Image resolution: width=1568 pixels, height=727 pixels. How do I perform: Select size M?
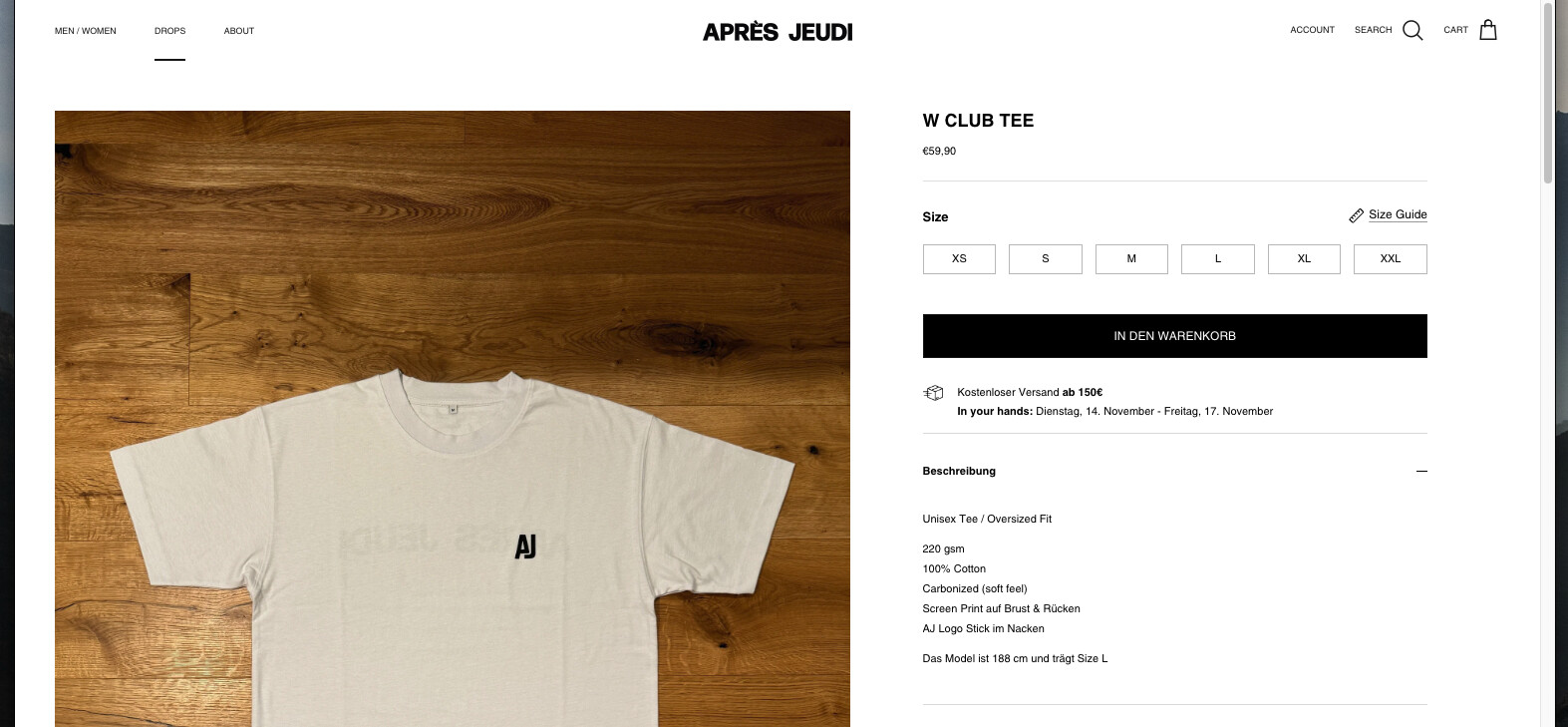coord(1131,259)
